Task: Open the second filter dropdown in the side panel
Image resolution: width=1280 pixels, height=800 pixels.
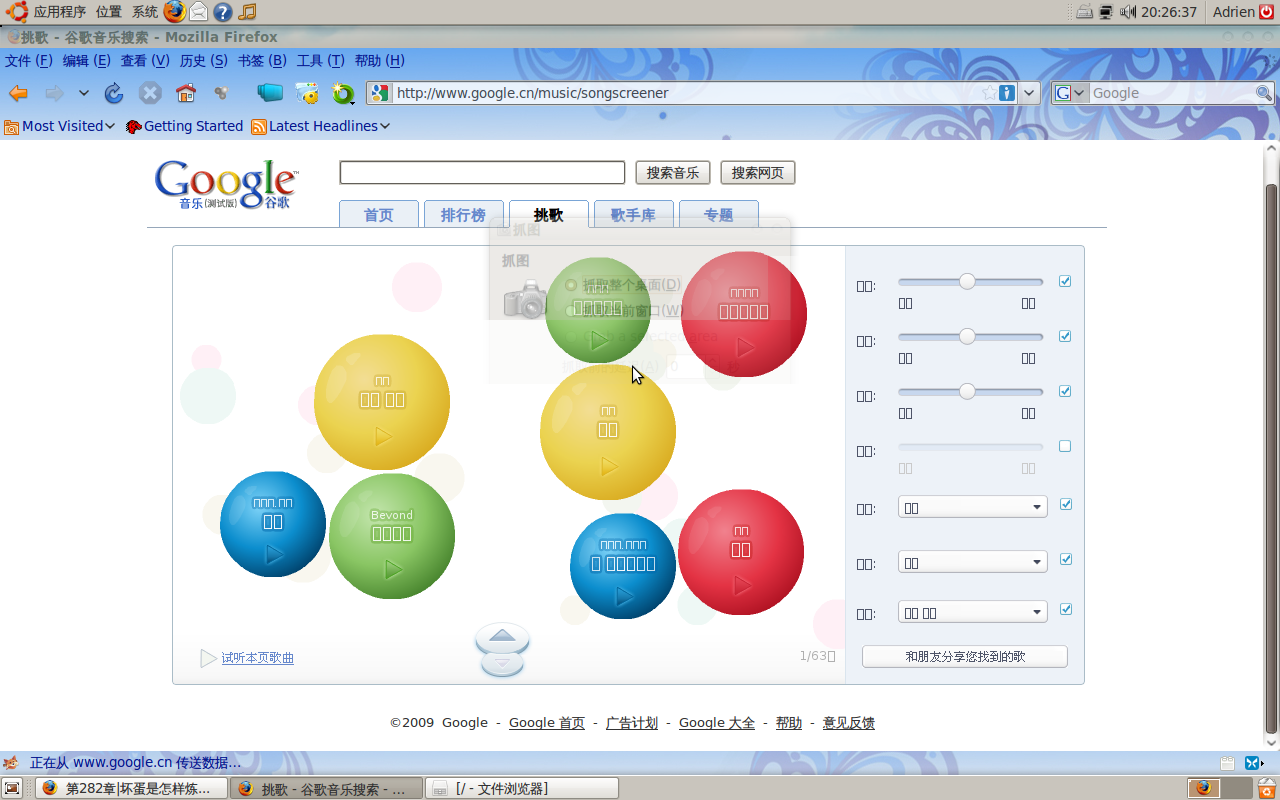Action: pyautogui.click(x=973, y=562)
